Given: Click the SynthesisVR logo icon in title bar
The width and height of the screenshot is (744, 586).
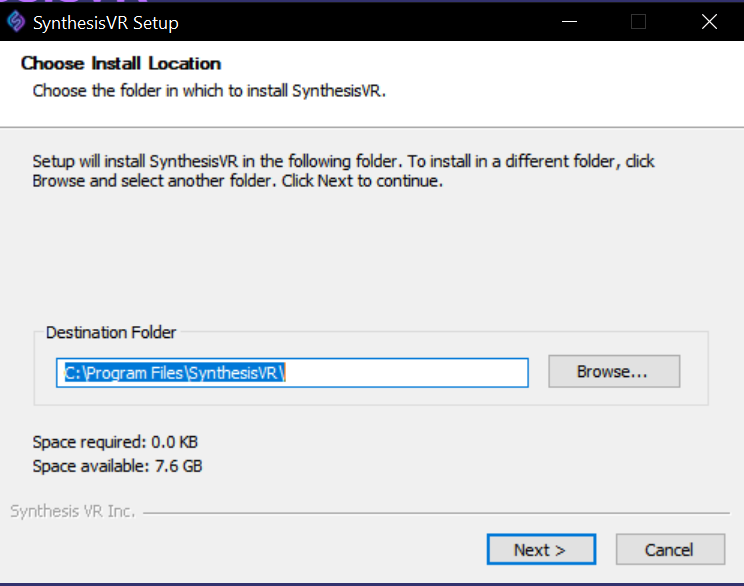Looking at the screenshot, I should (16, 22).
